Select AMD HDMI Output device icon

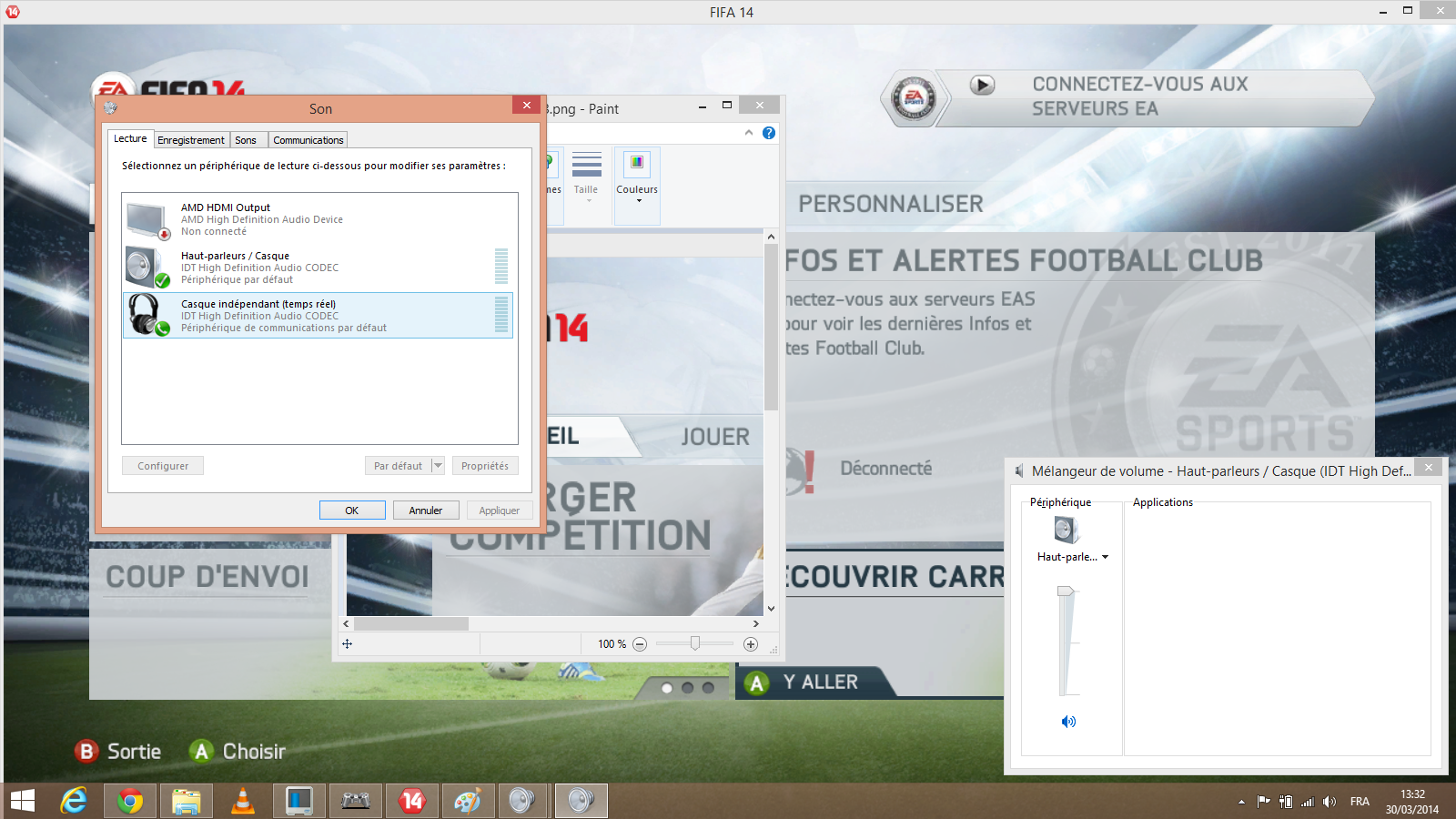coord(146,220)
